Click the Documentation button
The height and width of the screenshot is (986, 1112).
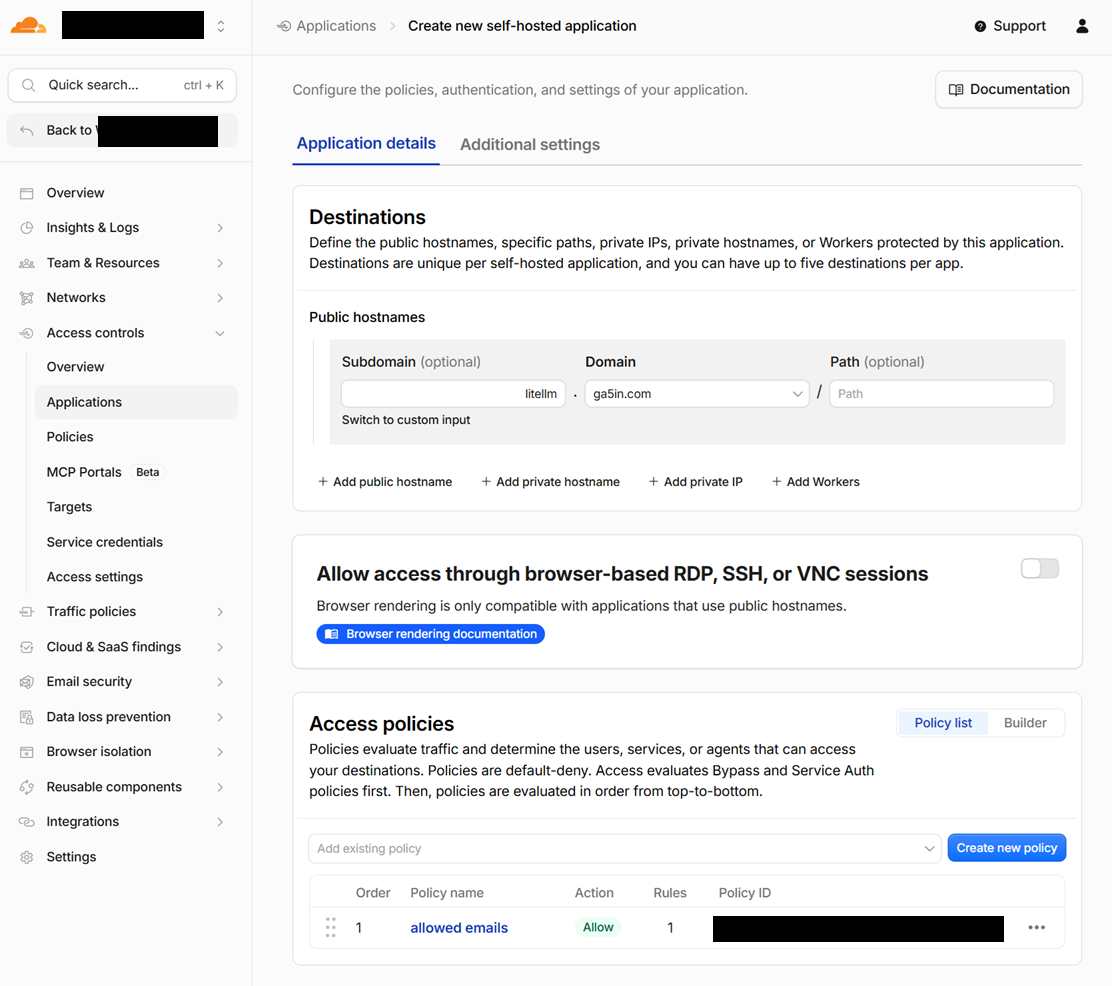[x=1008, y=89]
